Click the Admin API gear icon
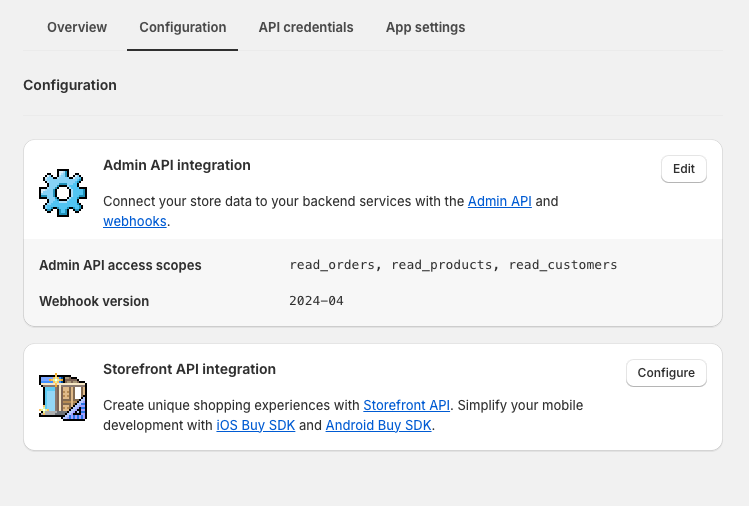The width and height of the screenshot is (749, 506). 63,192
